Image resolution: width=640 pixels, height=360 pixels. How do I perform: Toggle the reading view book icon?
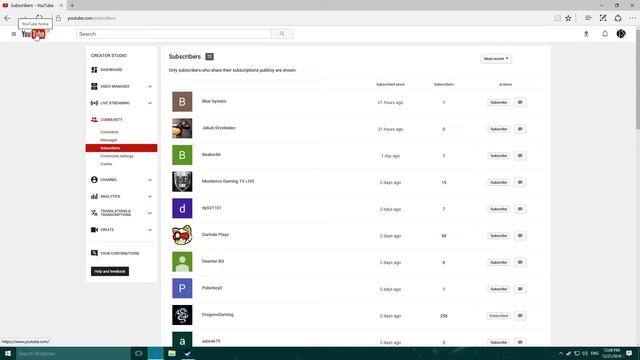click(557, 18)
